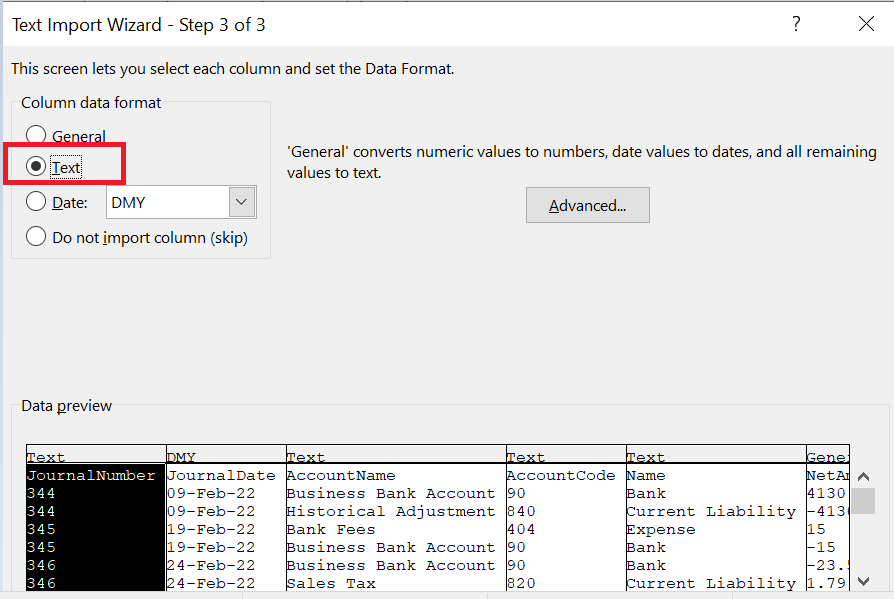Open the Advanced settings button
894x599 pixels.
pyautogui.click(x=587, y=205)
